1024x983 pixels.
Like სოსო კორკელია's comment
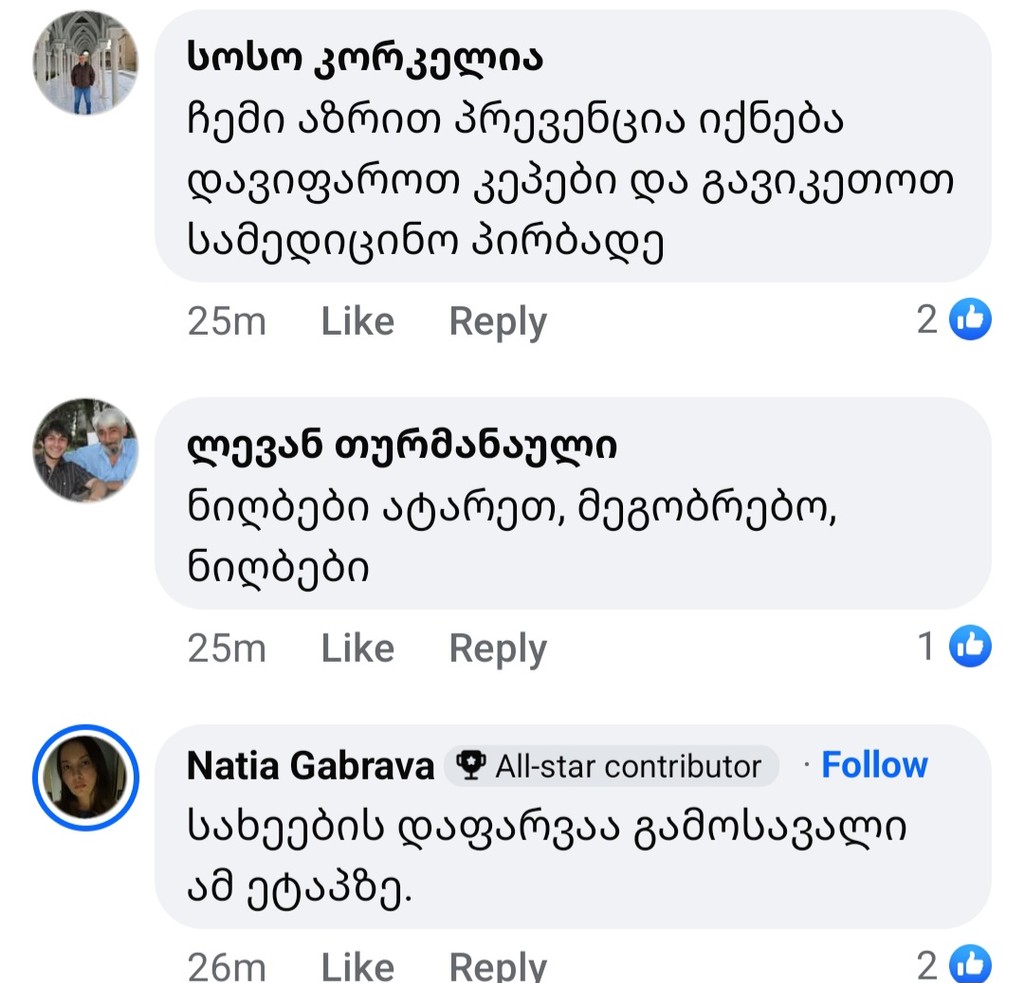click(357, 321)
